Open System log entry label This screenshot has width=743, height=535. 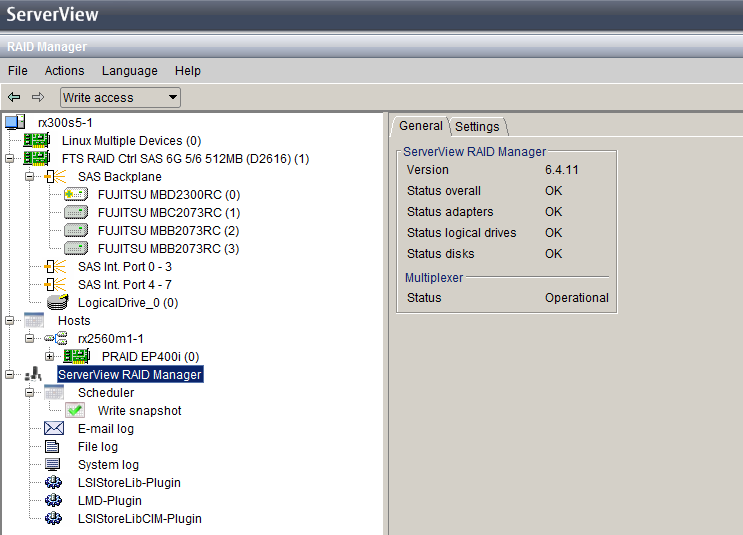[x=109, y=465]
